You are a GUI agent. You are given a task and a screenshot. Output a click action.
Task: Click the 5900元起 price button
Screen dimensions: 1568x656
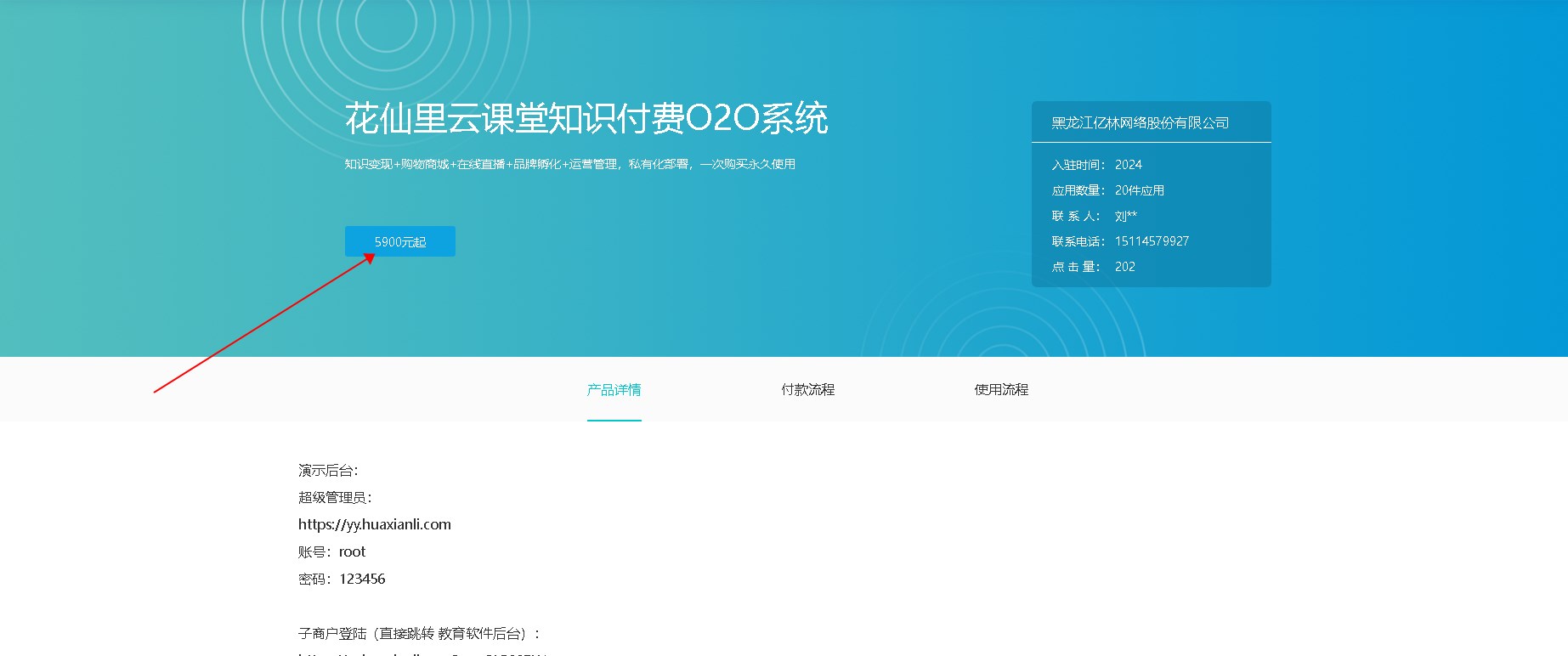point(399,241)
